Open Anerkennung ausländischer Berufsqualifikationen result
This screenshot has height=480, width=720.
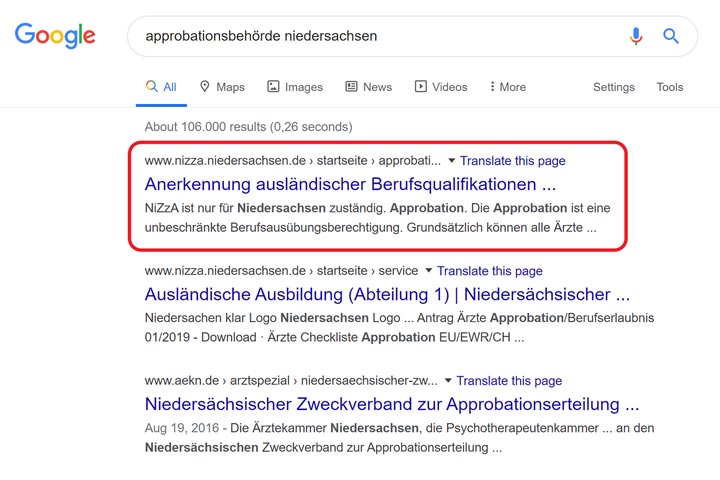click(350, 185)
